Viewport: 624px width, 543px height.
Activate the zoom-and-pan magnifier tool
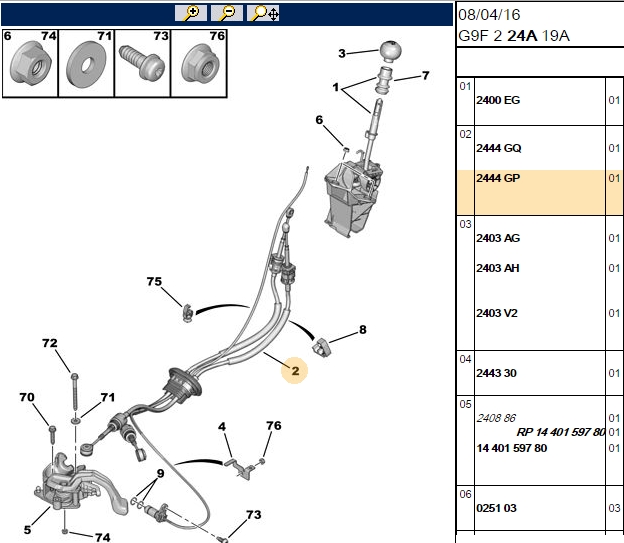point(263,13)
